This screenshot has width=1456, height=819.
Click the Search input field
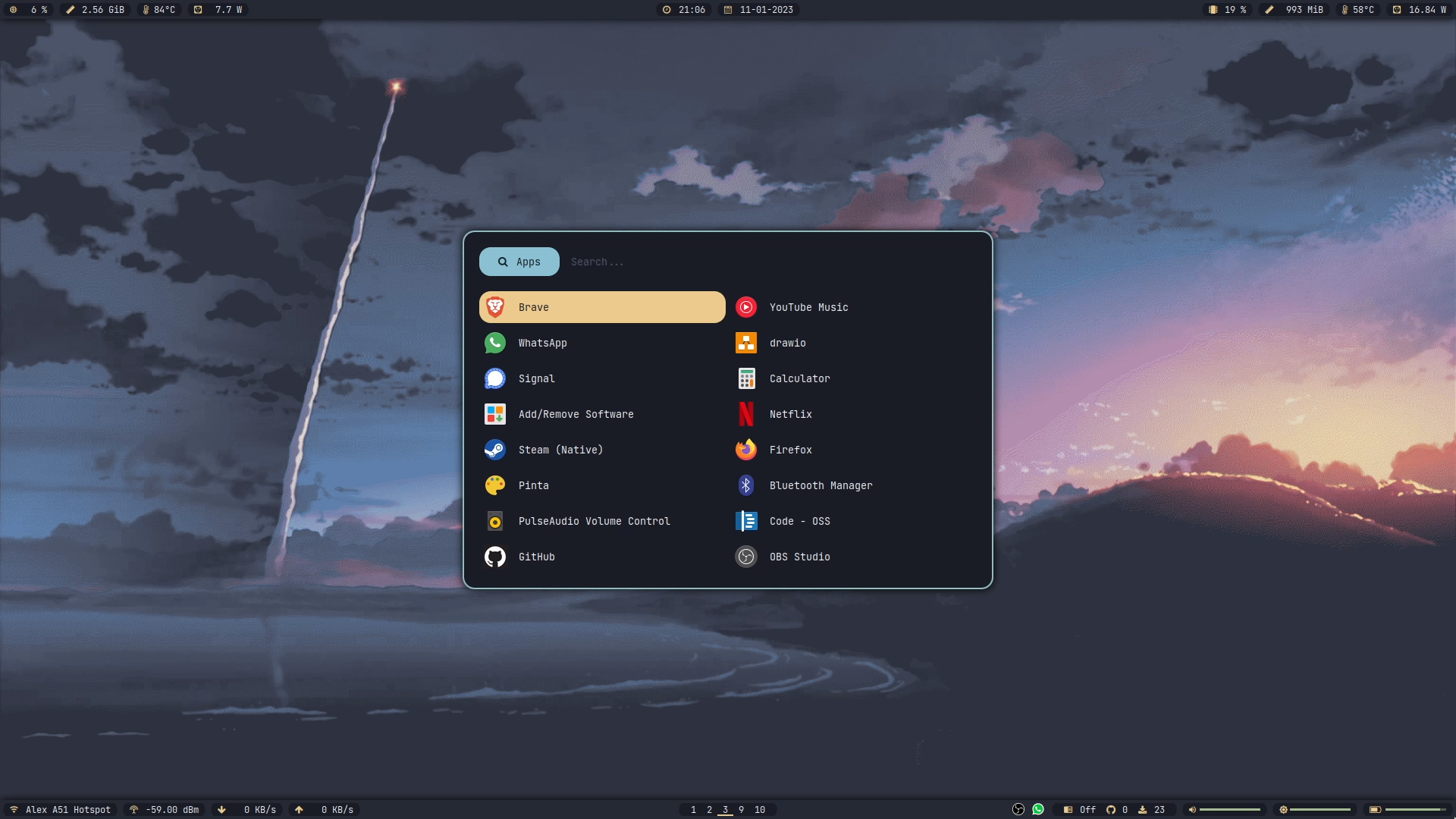[758, 262]
